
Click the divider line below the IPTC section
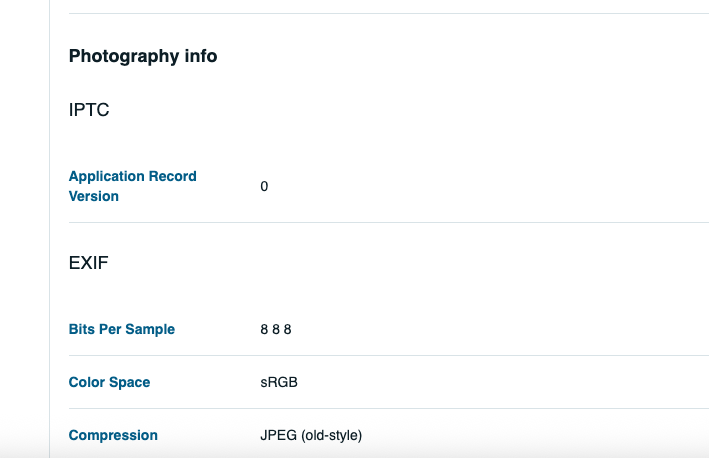click(x=380, y=222)
